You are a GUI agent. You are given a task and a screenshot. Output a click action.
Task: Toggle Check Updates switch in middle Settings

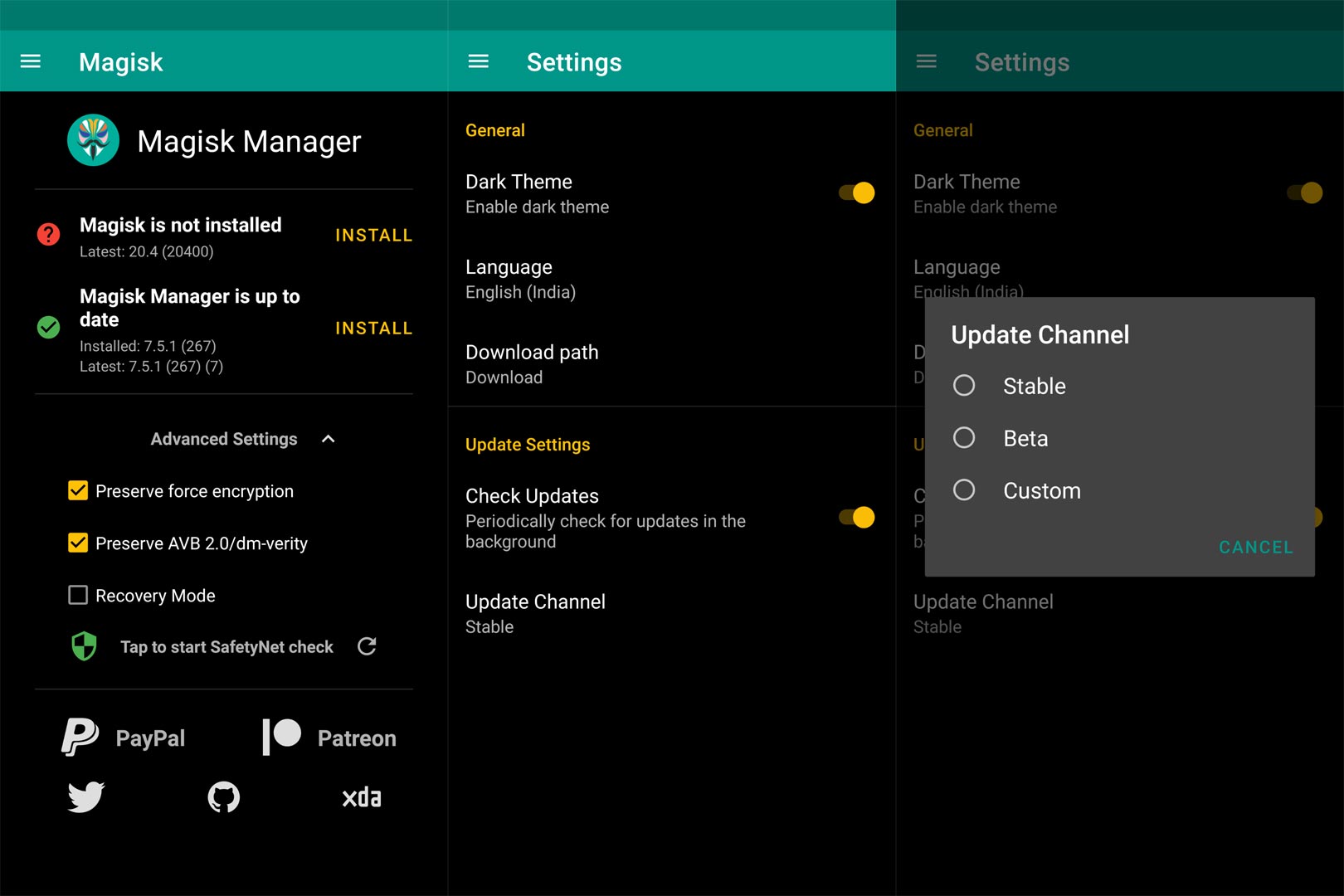[x=856, y=517]
